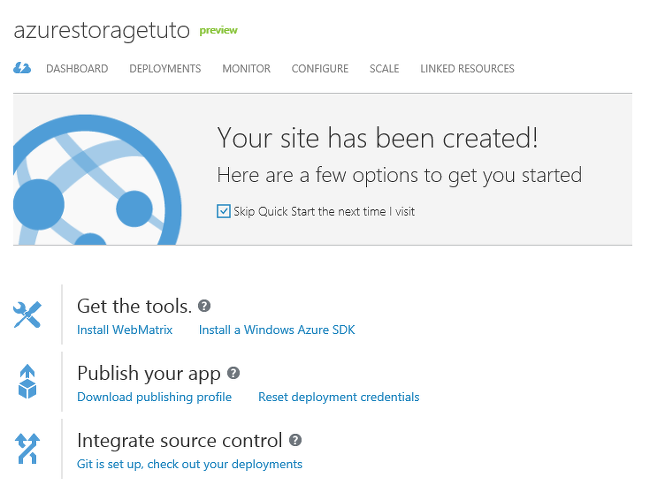
Task: Uncheck Skip Quick Start the next time I visit
Action: 223,211
